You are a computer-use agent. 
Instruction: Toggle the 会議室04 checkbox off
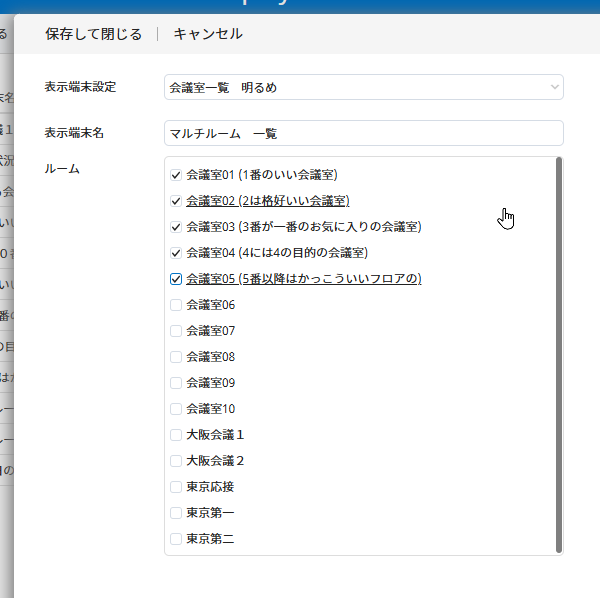coord(176,253)
